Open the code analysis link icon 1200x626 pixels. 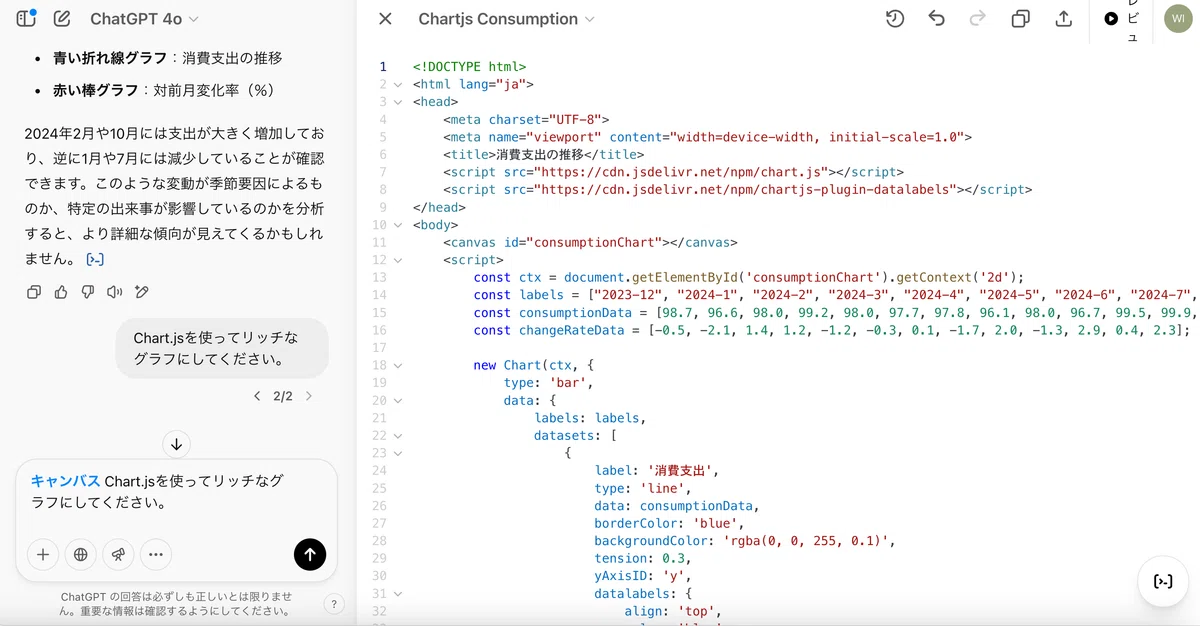(x=95, y=260)
